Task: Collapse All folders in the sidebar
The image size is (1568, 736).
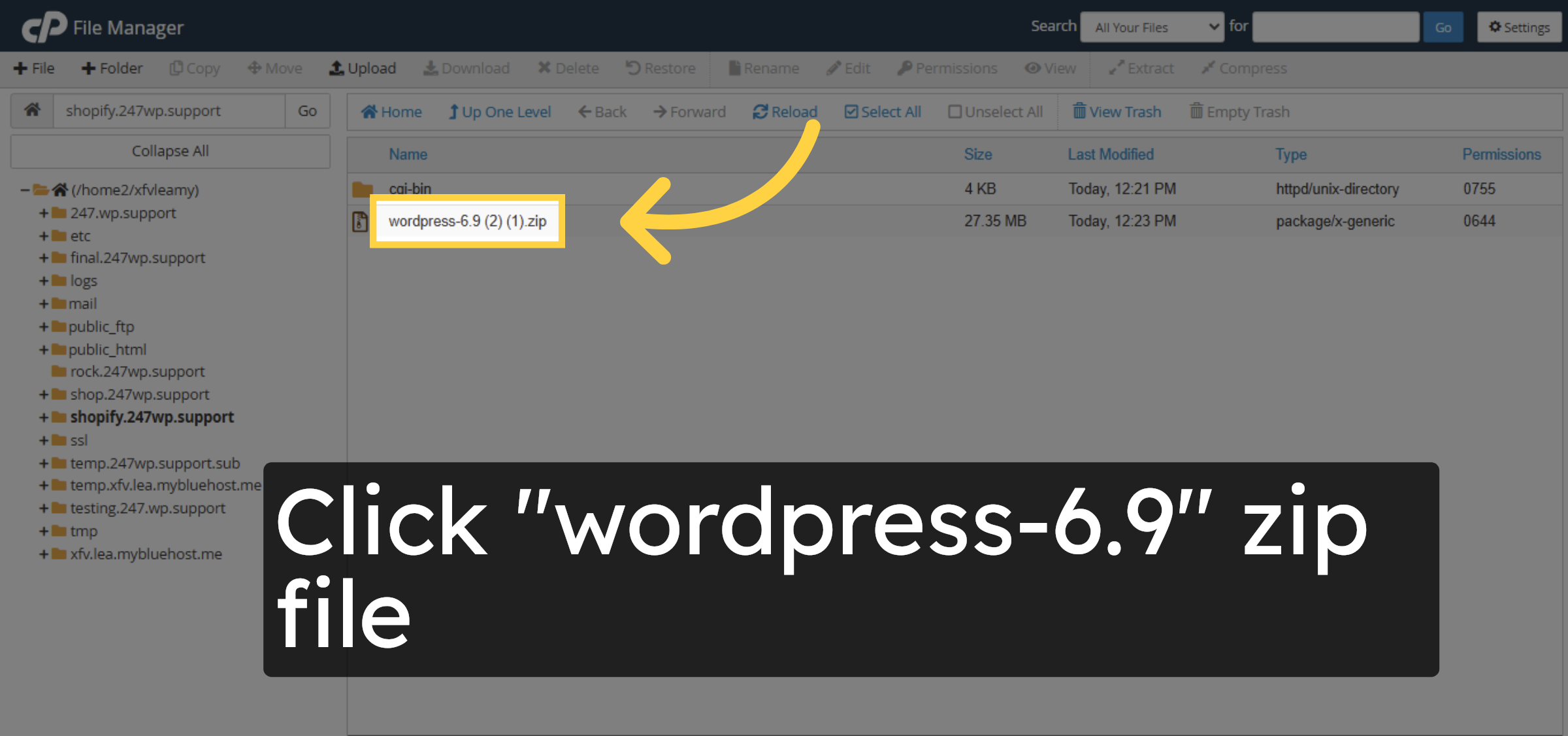Action: coord(170,151)
